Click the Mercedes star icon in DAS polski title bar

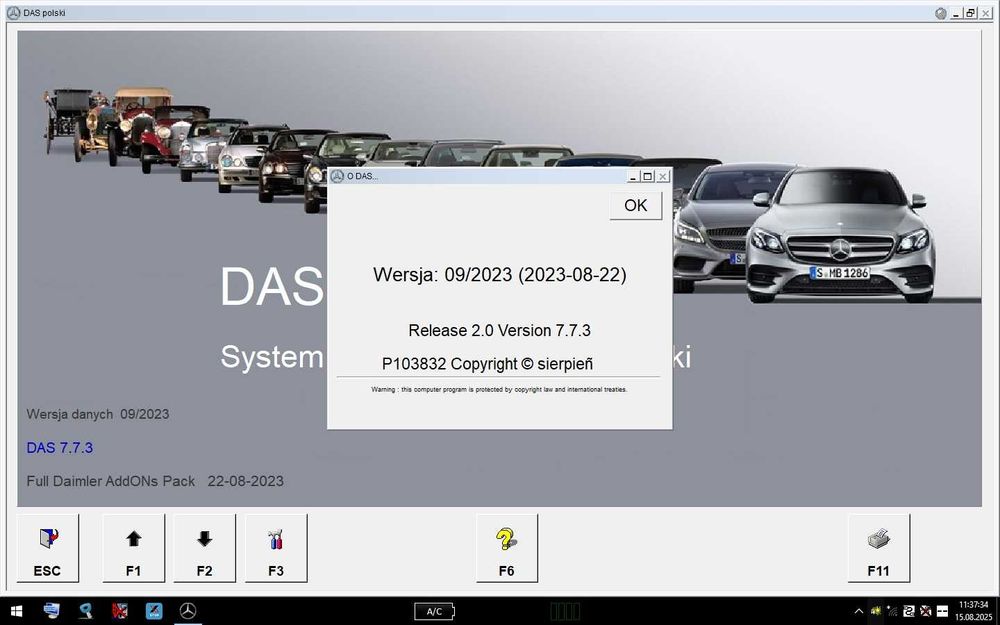point(13,13)
